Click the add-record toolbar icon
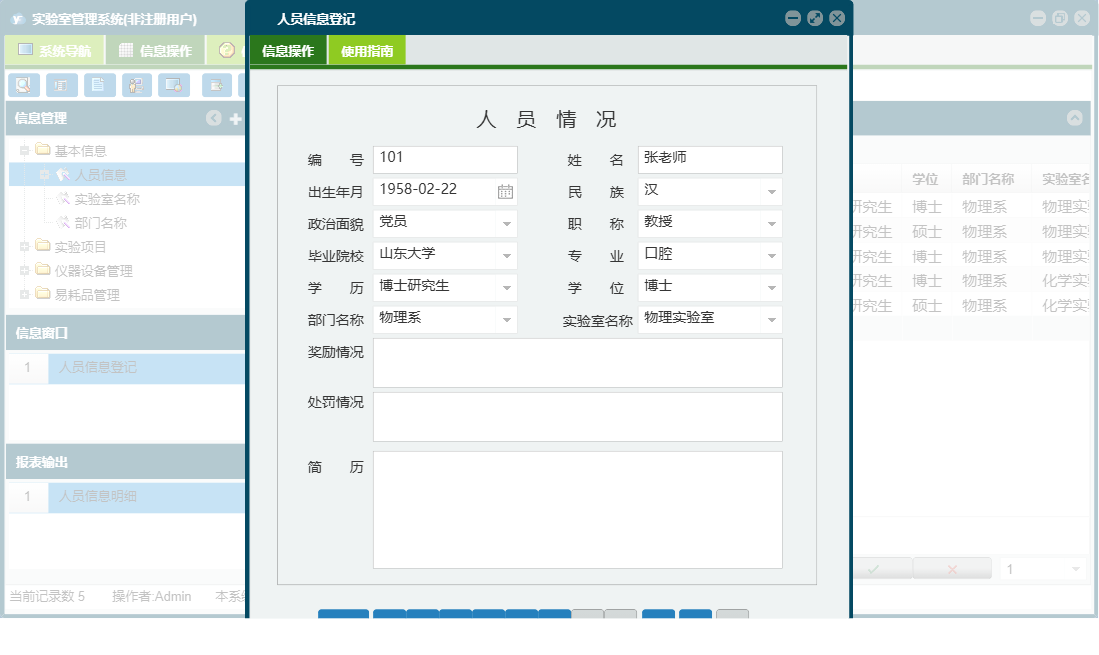 coord(218,85)
